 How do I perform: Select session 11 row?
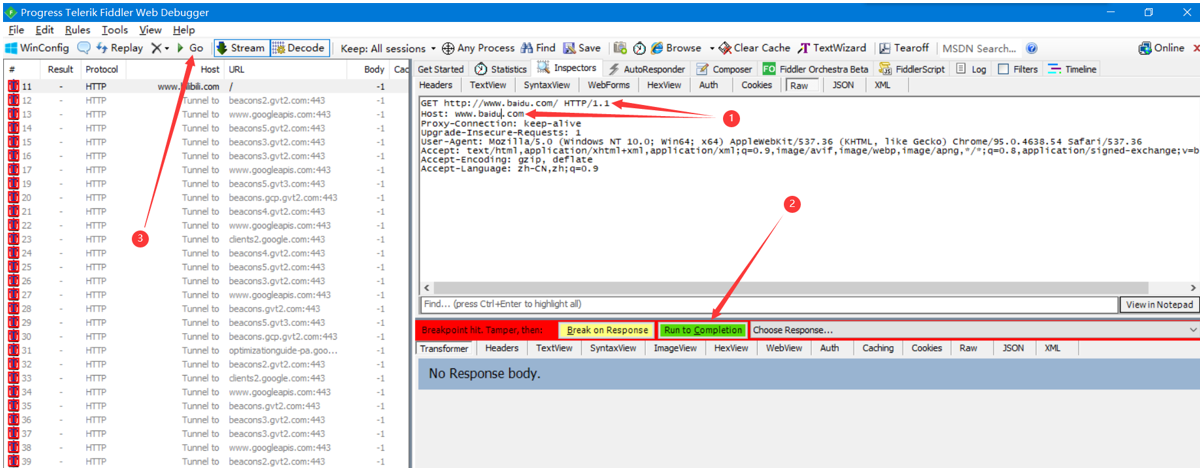coord(205,87)
